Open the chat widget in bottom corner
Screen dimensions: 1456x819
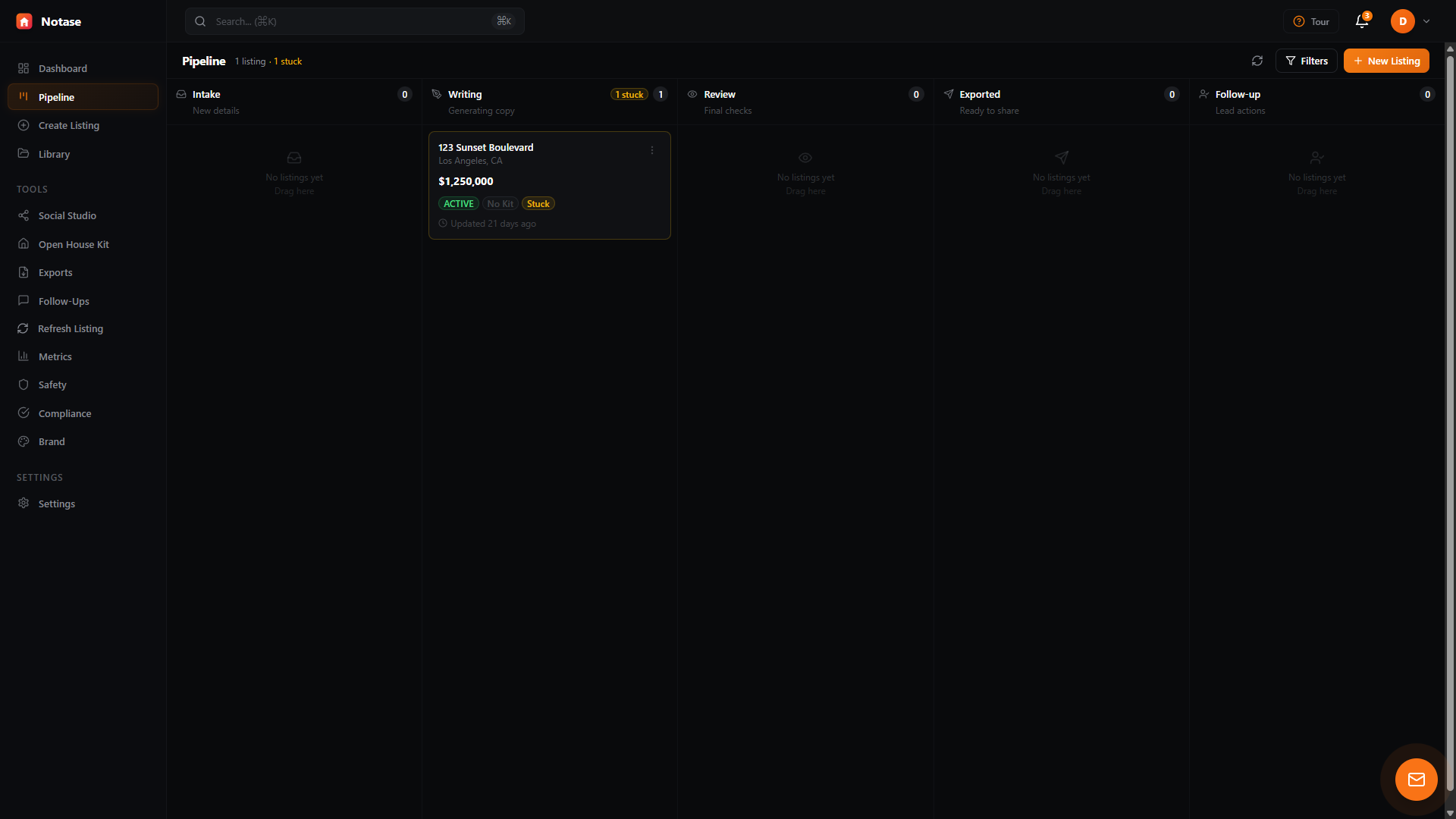point(1416,779)
